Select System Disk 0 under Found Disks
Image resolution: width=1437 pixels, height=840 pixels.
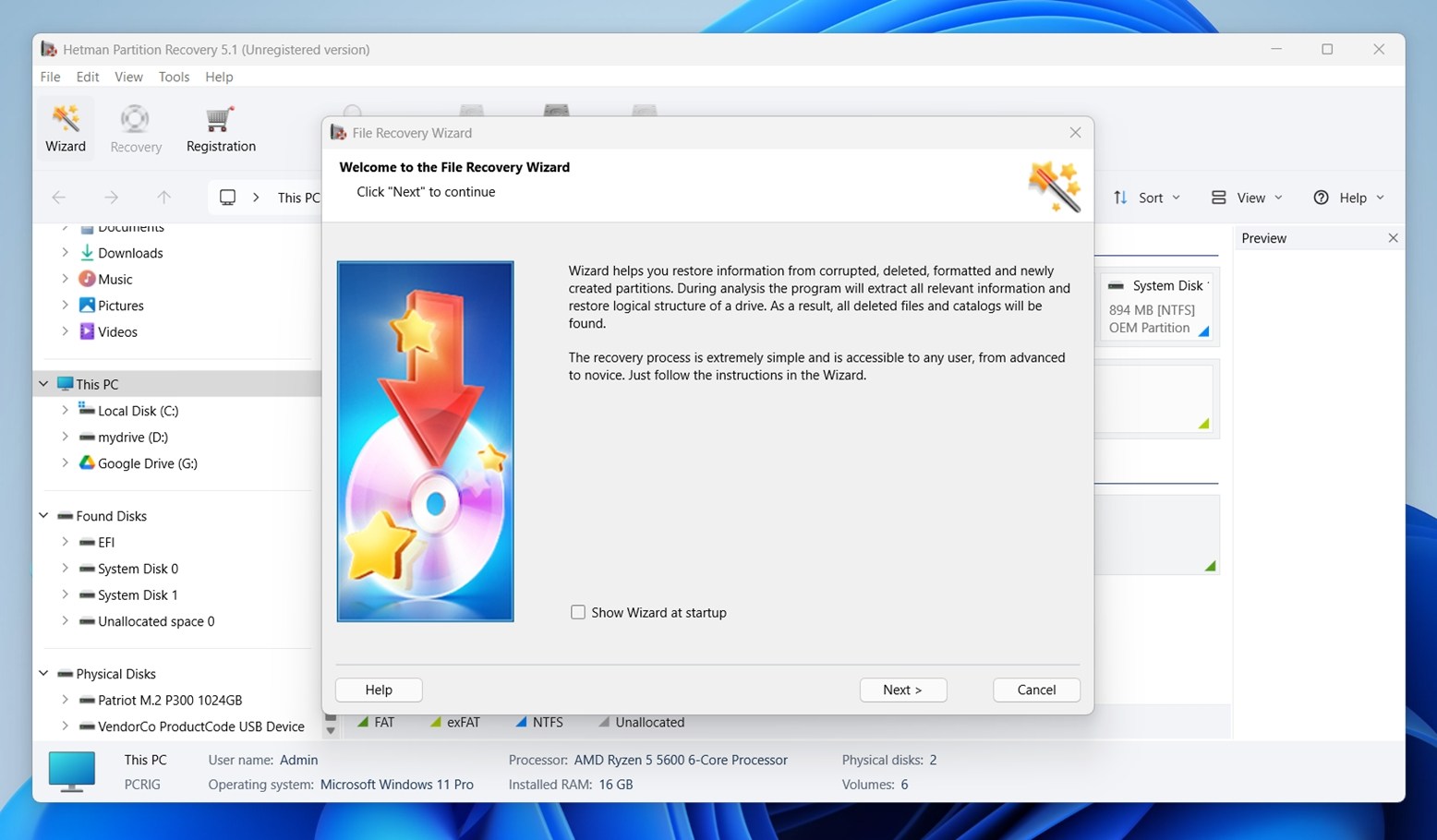pyautogui.click(x=138, y=568)
